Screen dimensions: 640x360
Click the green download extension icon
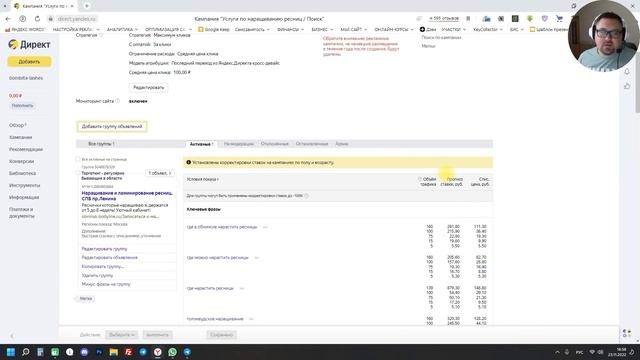click(x=530, y=18)
